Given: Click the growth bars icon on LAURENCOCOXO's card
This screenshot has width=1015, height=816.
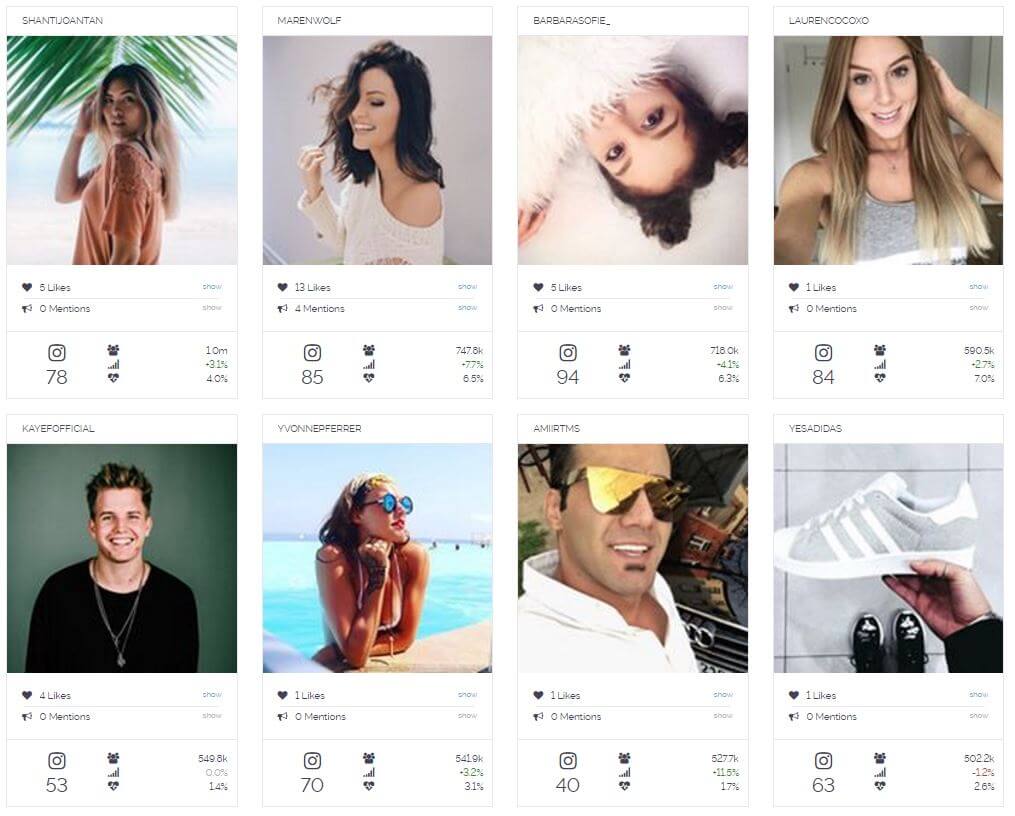Looking at the screenshot, I should click(x=880, y=364).
